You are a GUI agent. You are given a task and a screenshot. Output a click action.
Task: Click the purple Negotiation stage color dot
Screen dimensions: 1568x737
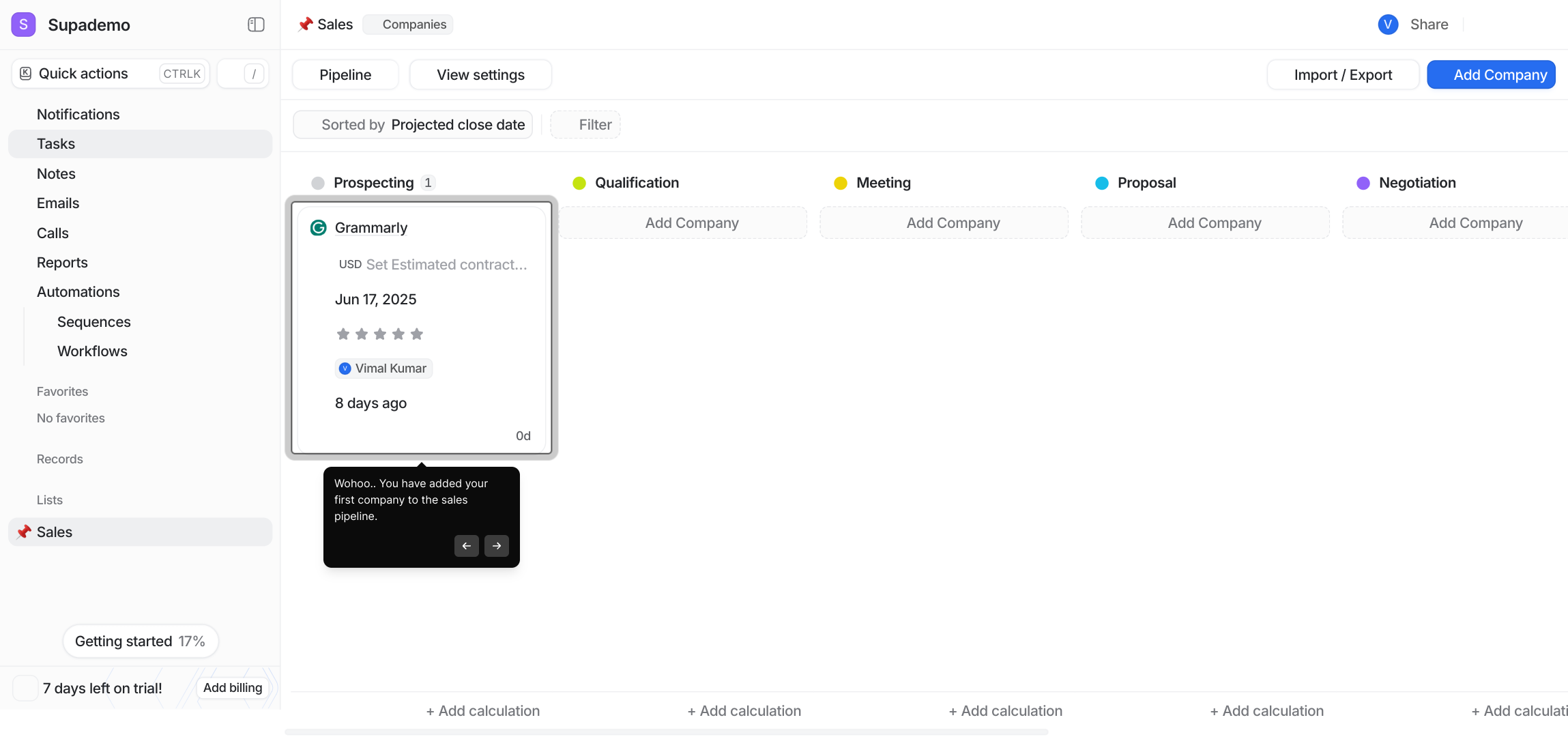pos(1363,183)
